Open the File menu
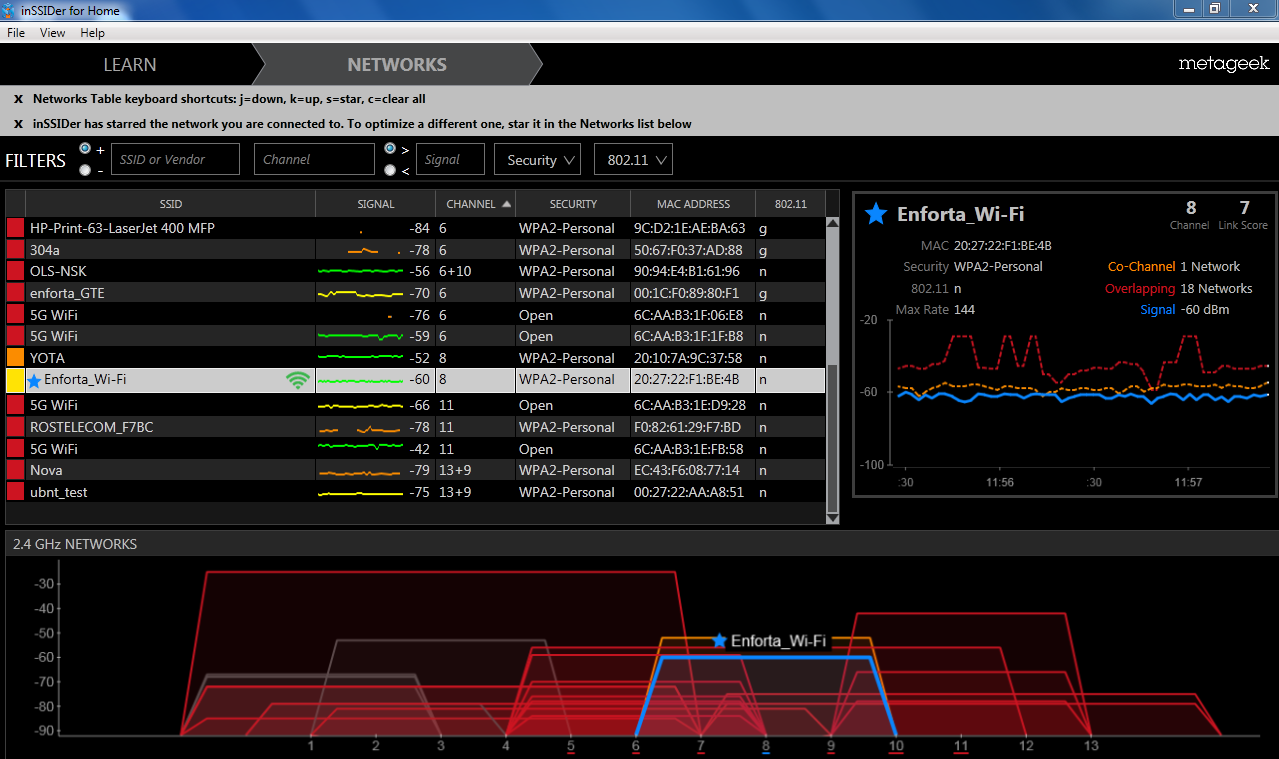Screen dimensions: 1279x759 tap(16, 33)
